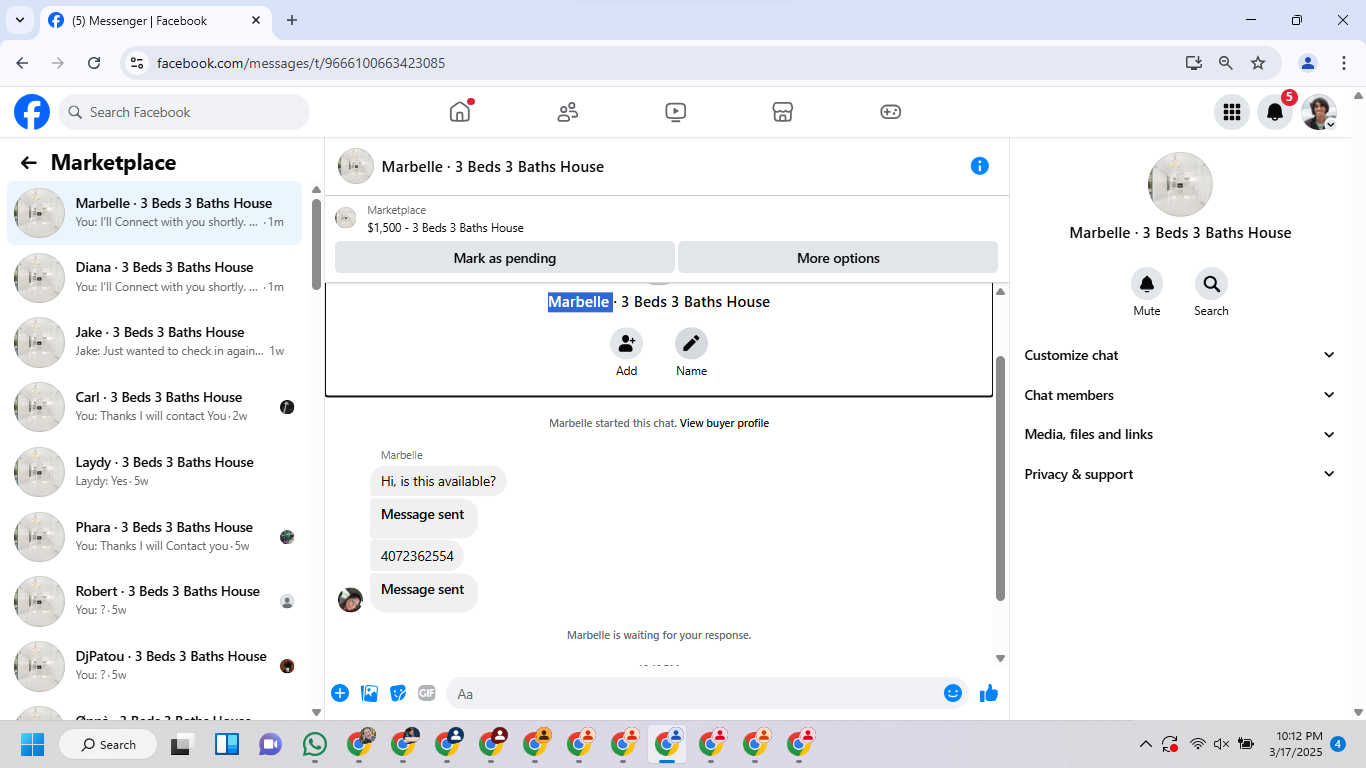Expand the Chat members section

pos(1180,395)
